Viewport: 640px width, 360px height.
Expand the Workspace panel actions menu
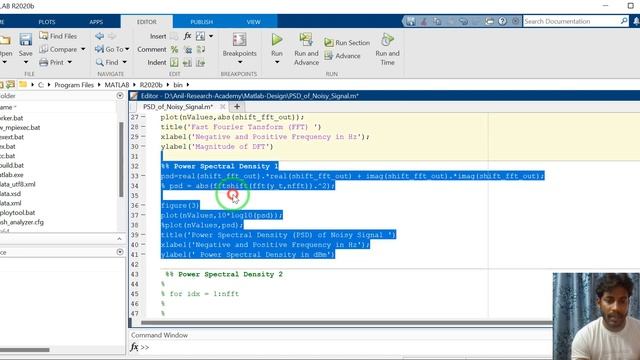[x=120, y=252]
